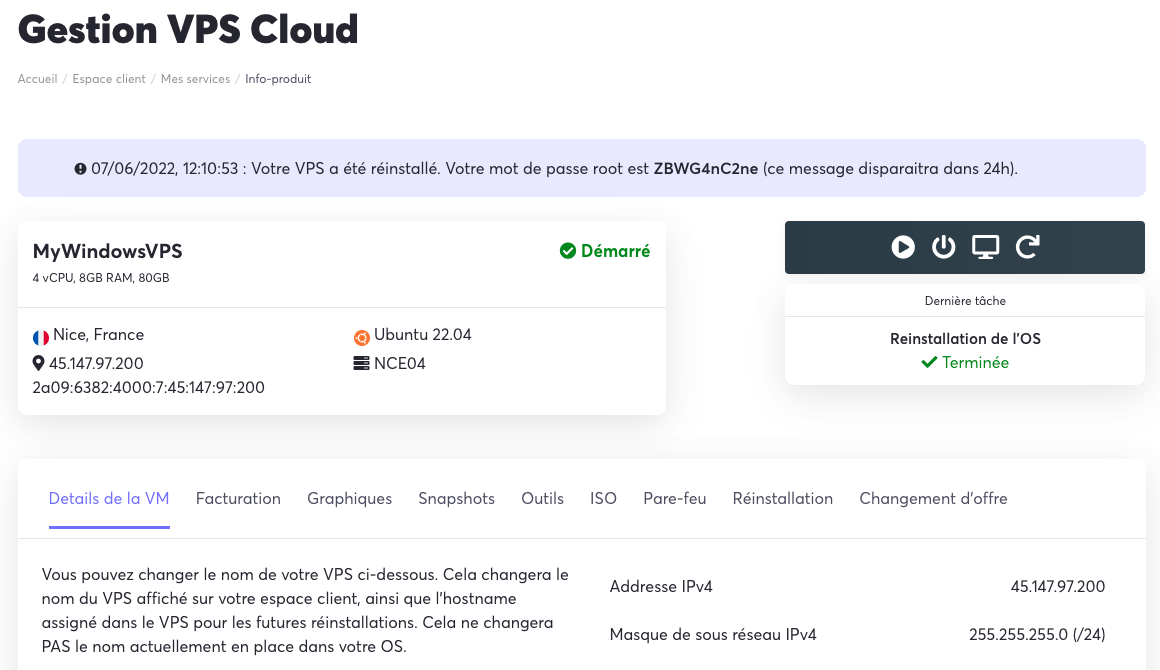Select the Outils tab
The height and width of the screenshot is (670, 1160).
point(542,498)
